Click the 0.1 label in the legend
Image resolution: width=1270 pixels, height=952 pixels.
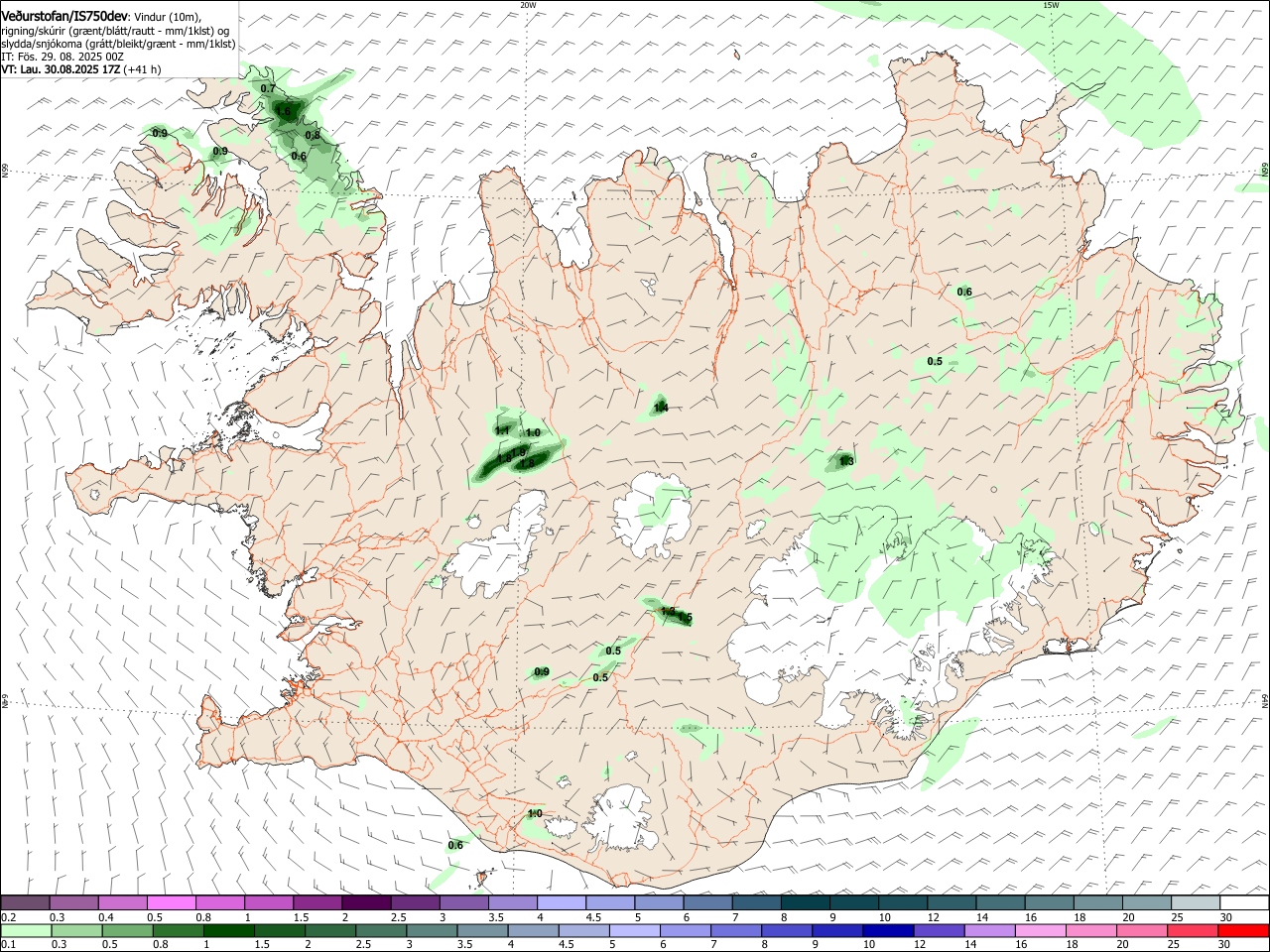pos(9,944)
